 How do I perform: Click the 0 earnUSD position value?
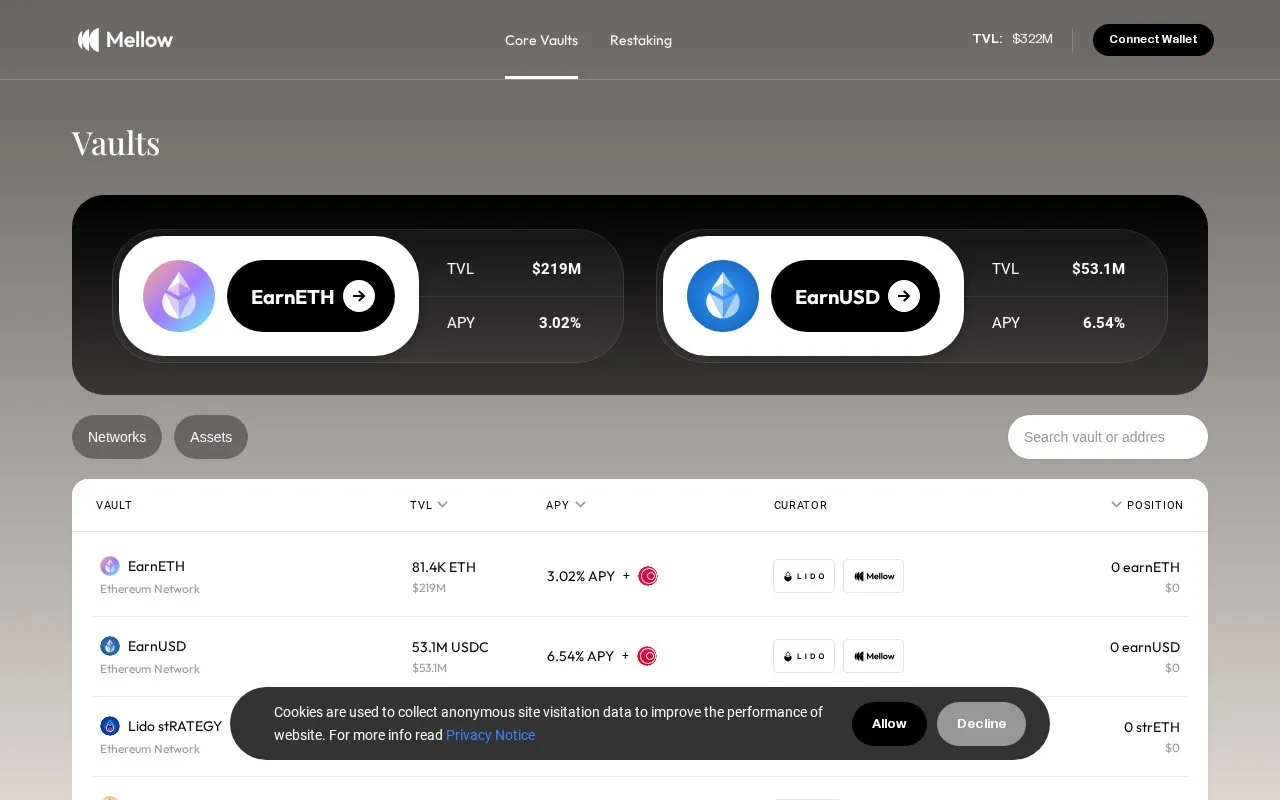1145,647
